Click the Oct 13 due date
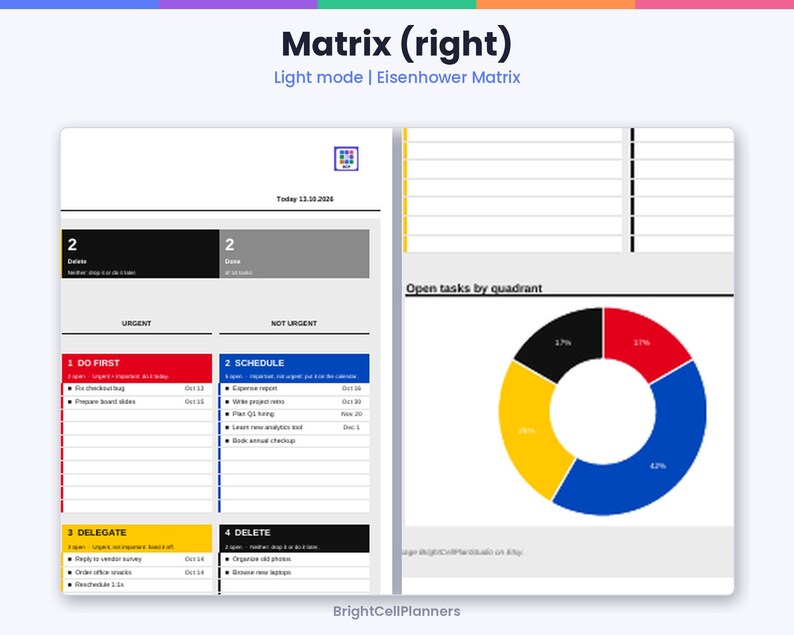 tap(194, 388)
